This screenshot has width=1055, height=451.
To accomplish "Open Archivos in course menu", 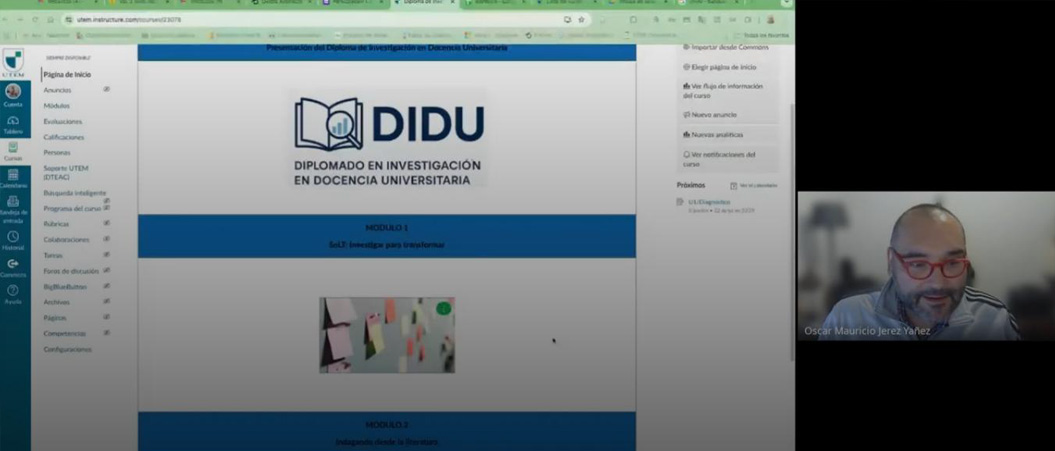I will point(57,302).
